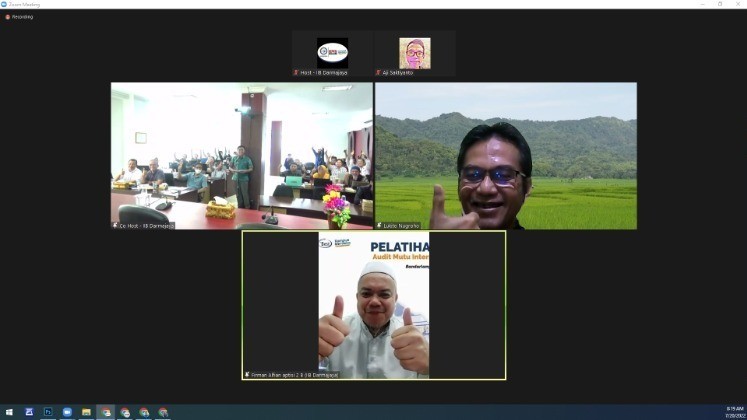Click the Zoom icon in the taskbar
This screenshot has height=420, width=747.
click(x=67, y=412)
